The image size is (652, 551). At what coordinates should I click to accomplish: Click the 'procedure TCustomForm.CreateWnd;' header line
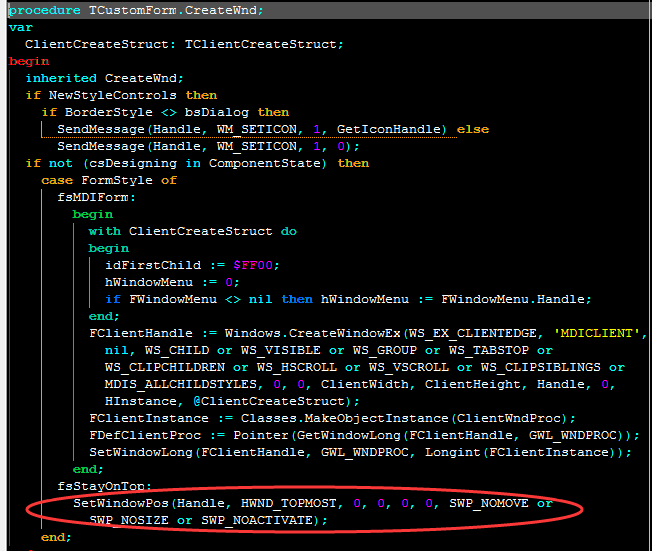[x=136, y=10]
